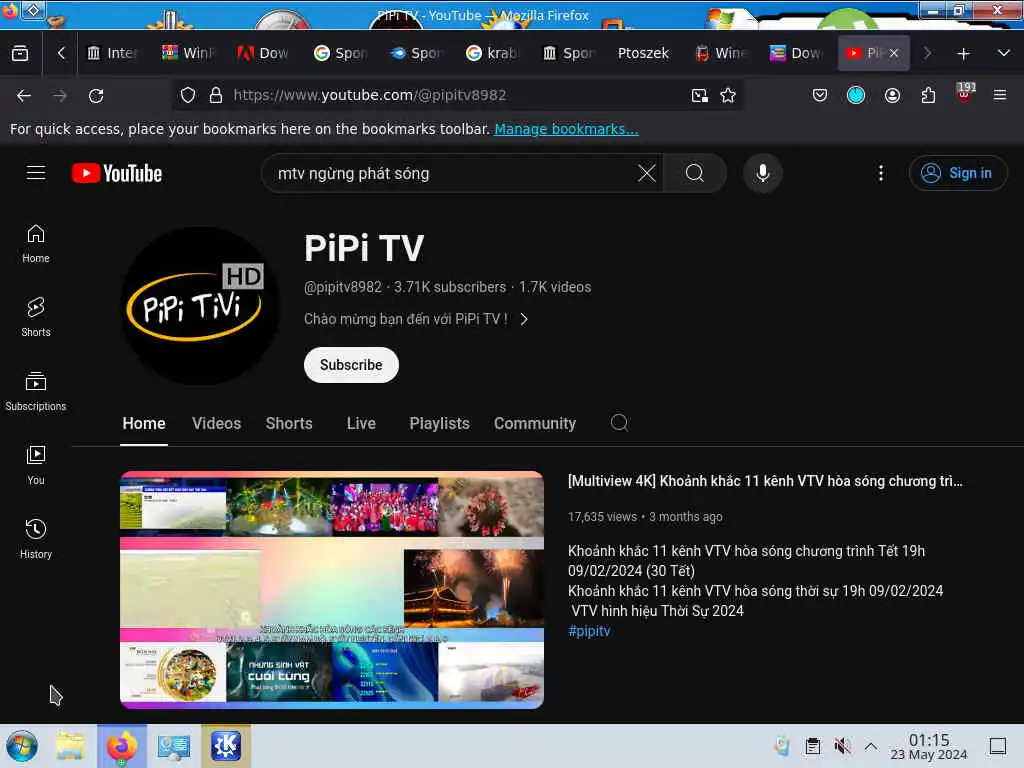Open the channel Live tab
The height and width of the screenshot is (768, 1024).
(x=361, y=423)
